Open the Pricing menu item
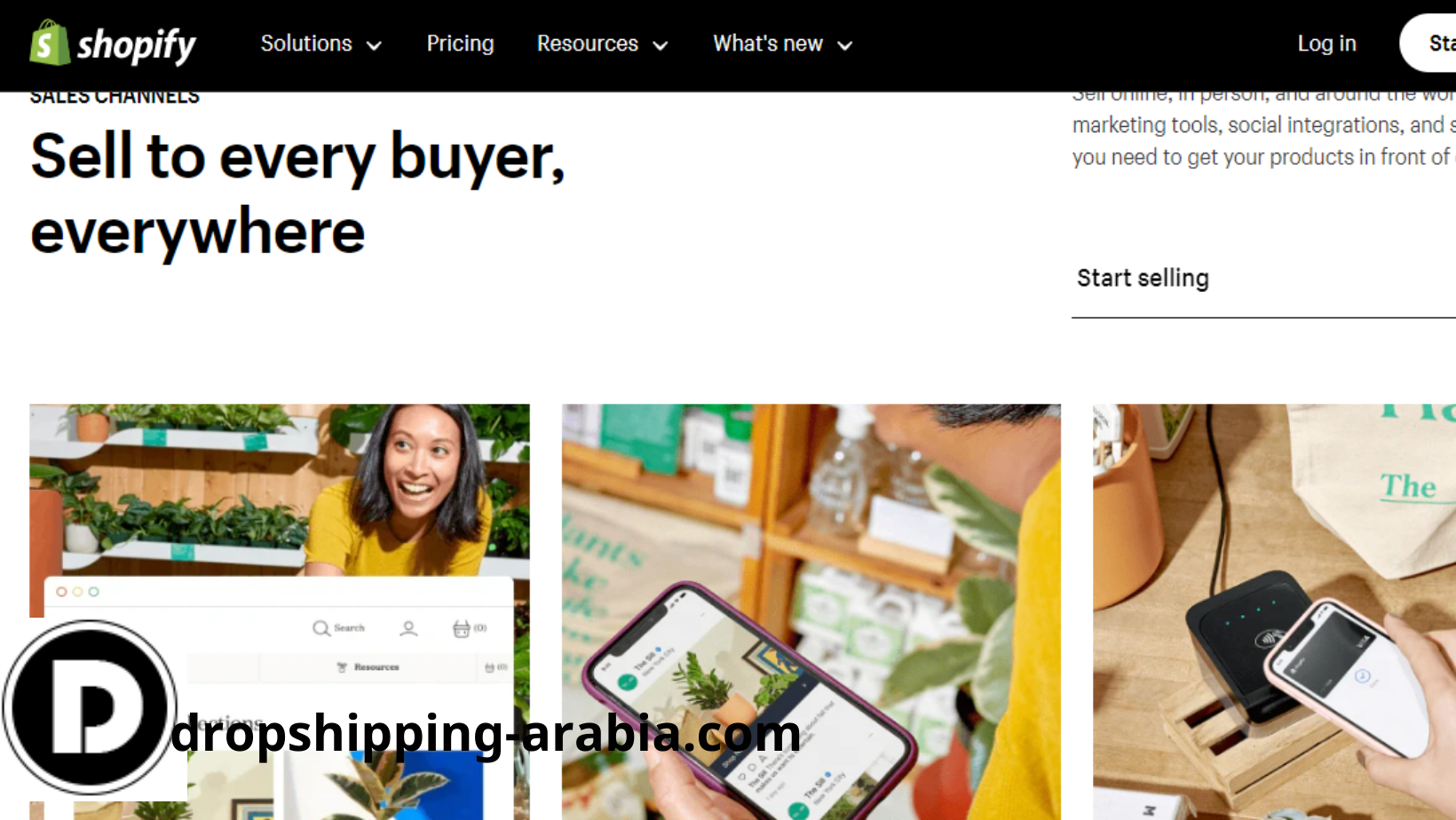 coord(460,43)
